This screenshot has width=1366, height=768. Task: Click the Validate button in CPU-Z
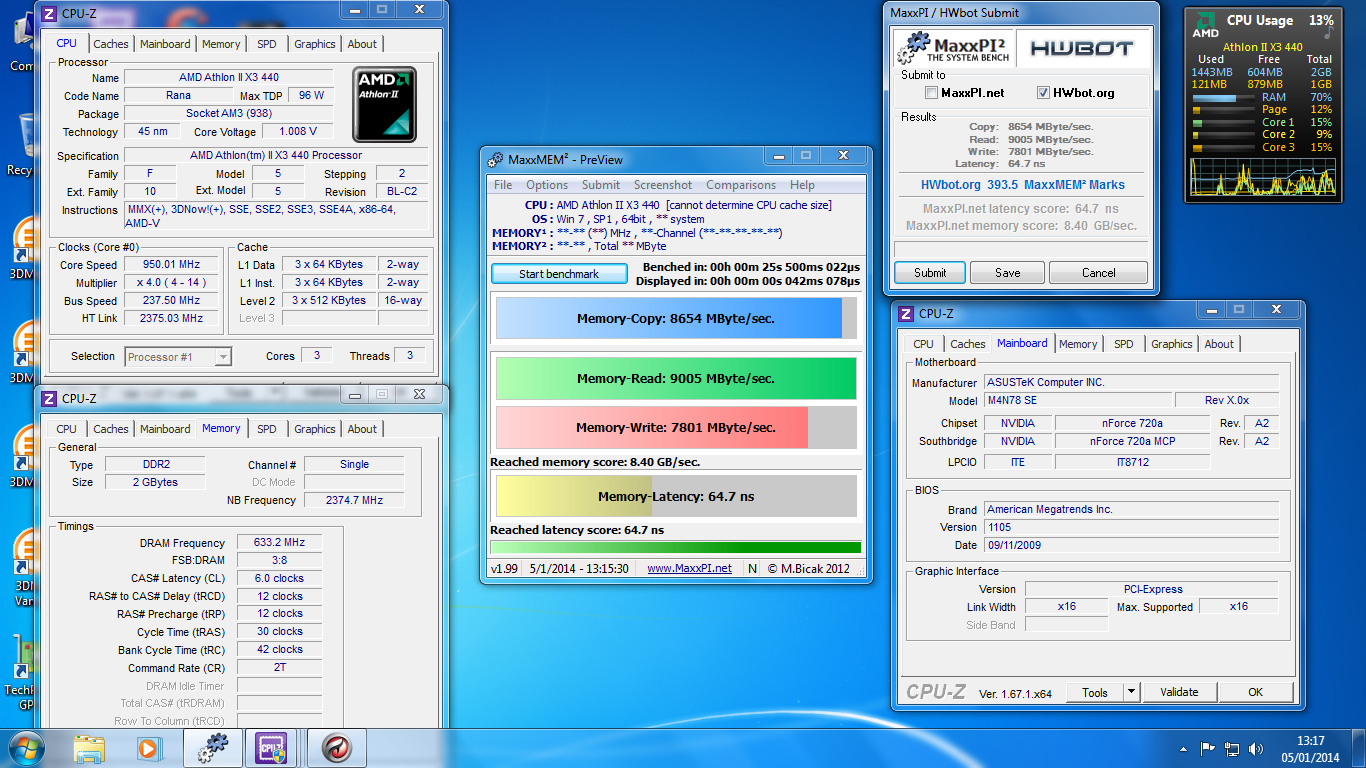[1179, 692]
